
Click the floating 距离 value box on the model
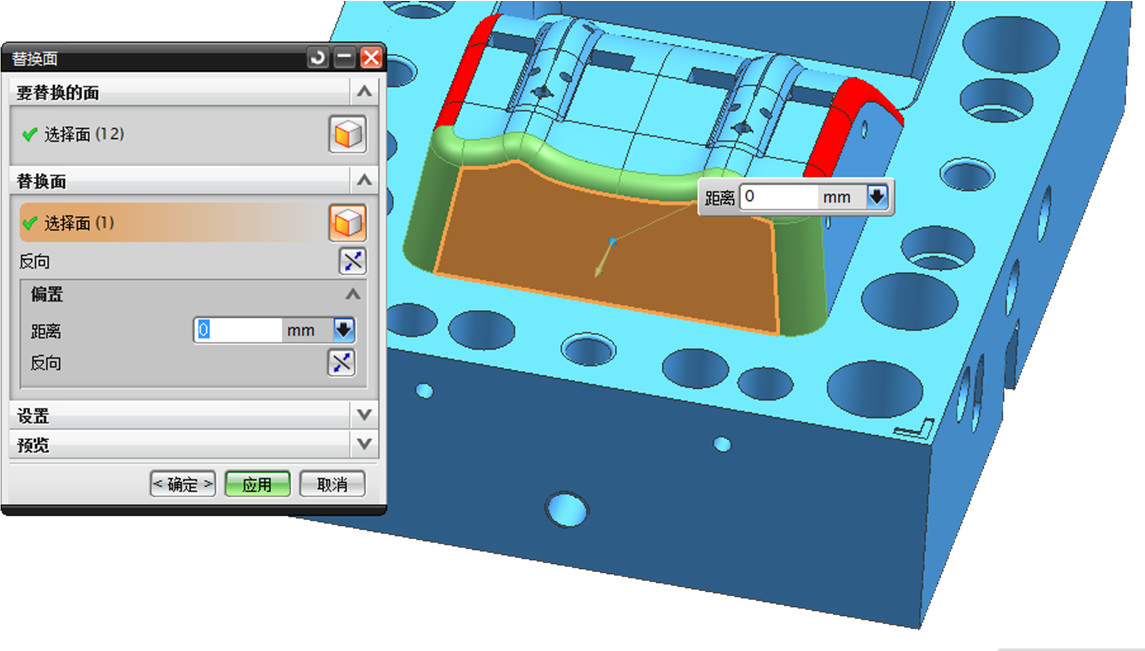(778, 197)
